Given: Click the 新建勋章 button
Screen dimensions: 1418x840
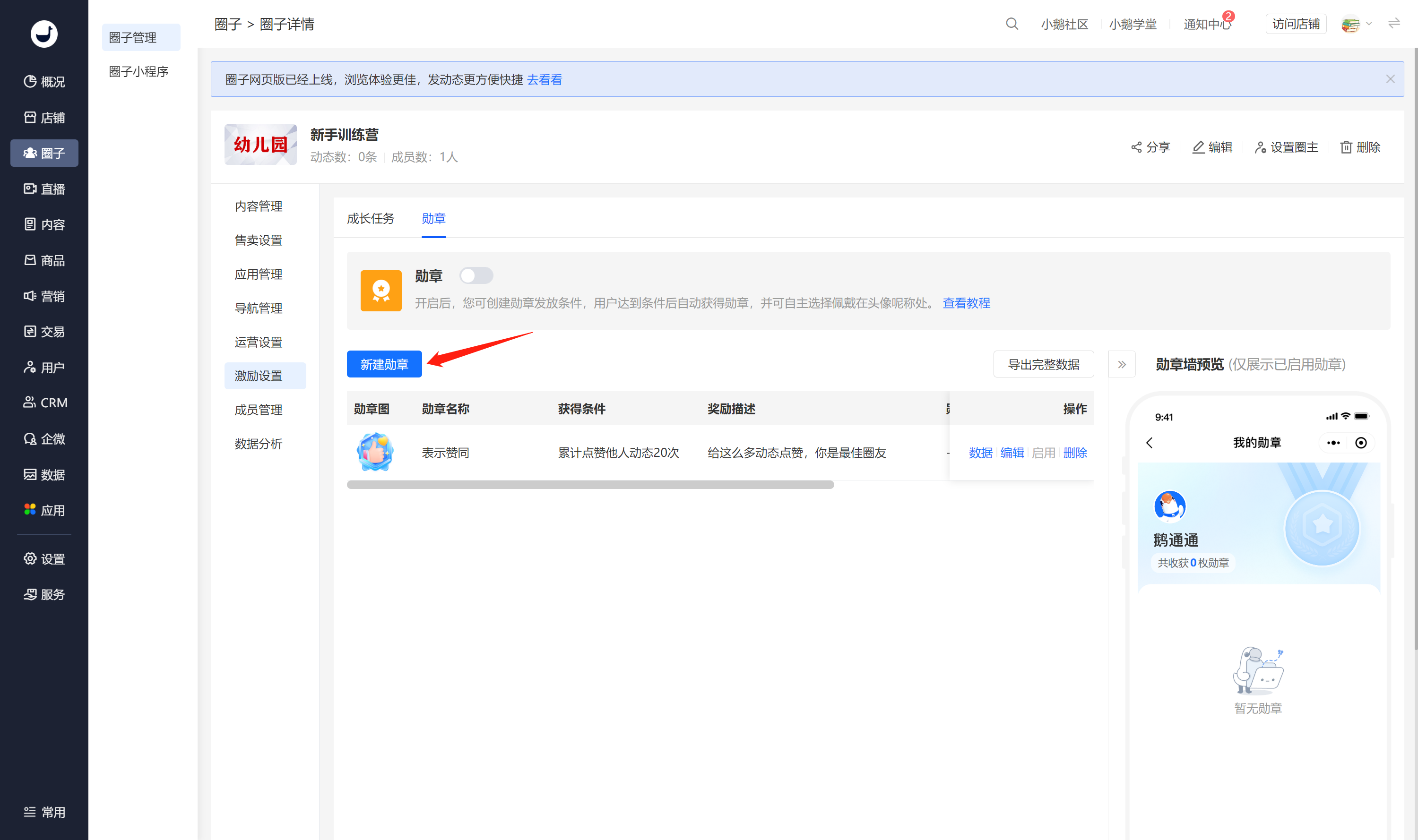Looking at the screenshot, I should pos(384,364).
